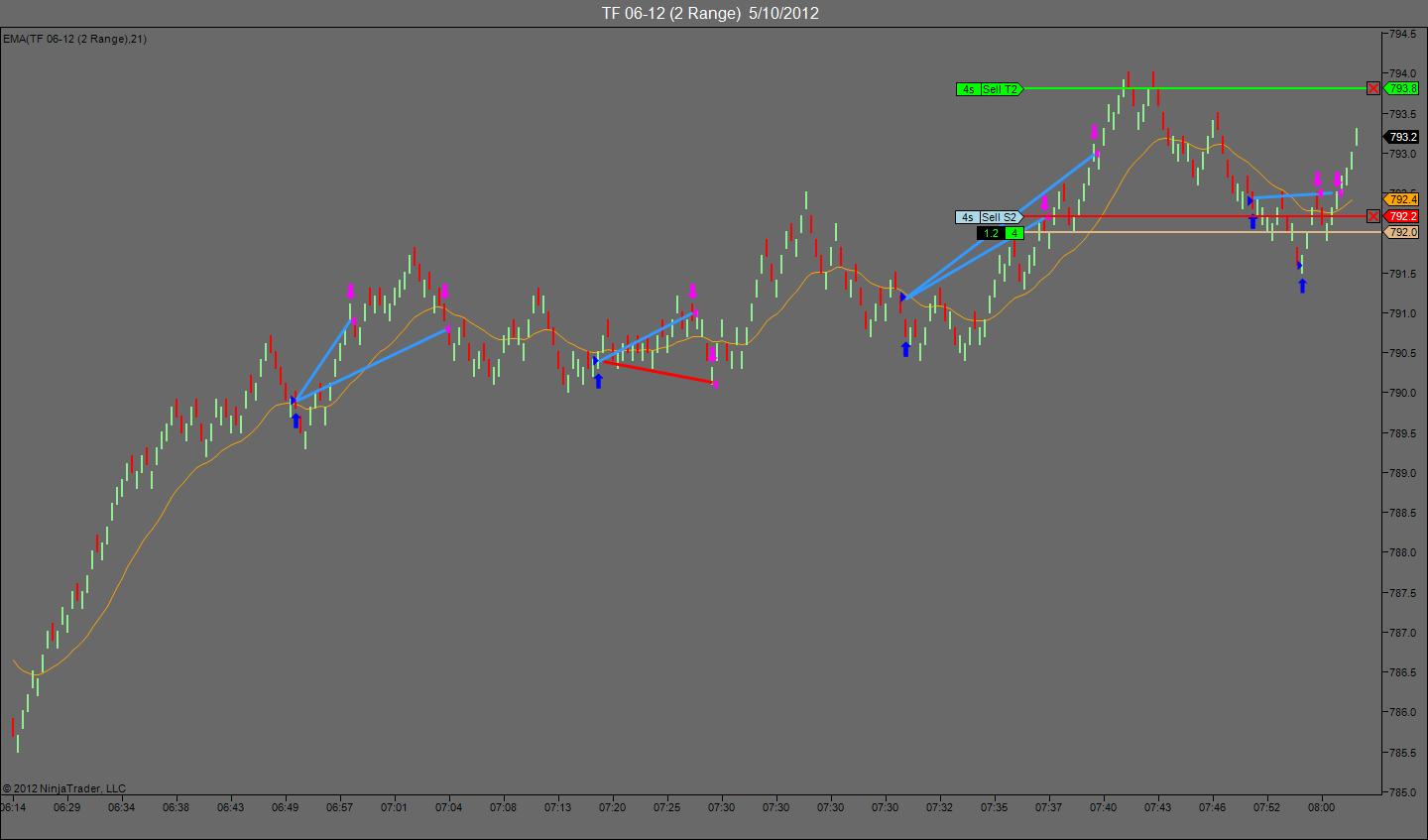Image resolution: width=1428 pixels, height=840 pixels.
Task: Click the 790.0 price axis label
Action: tap(1402, 393)
